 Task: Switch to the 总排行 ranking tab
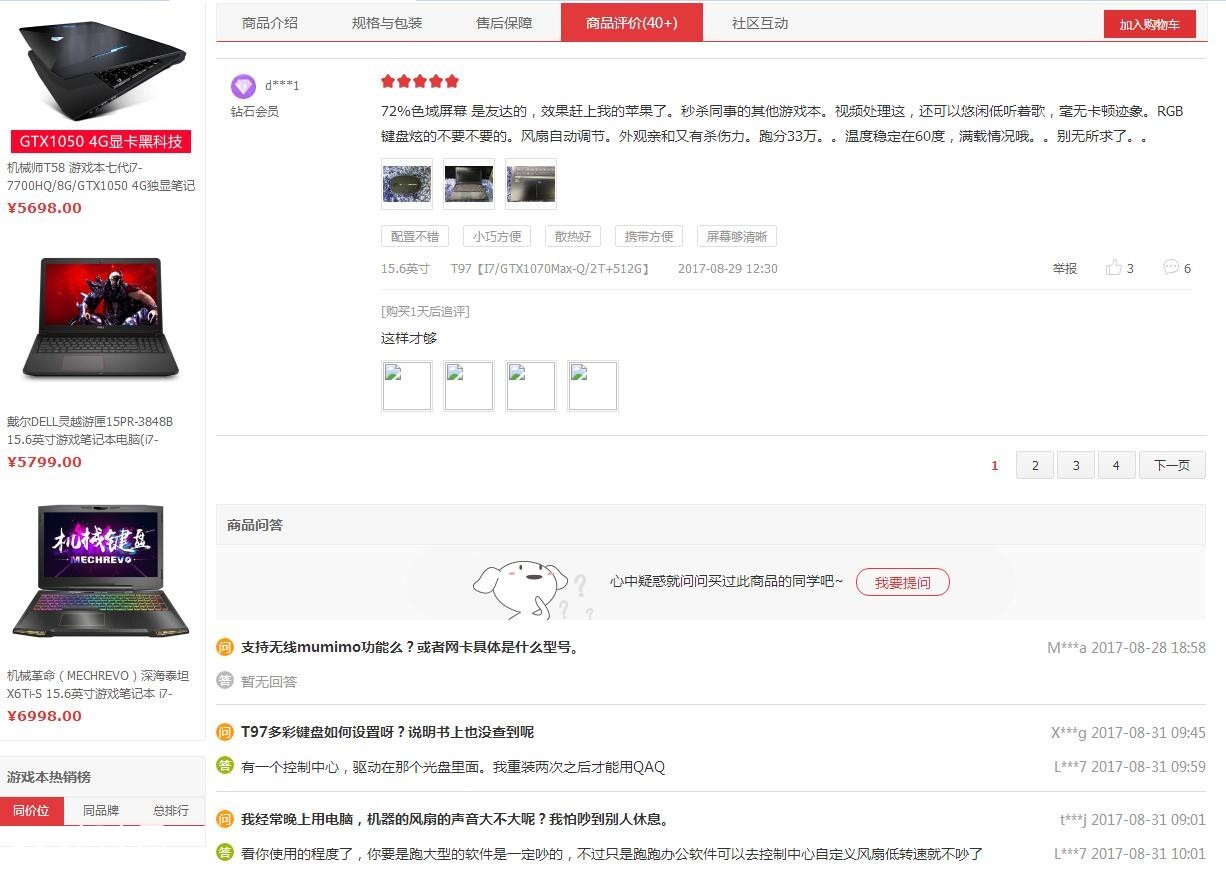point(171,811)
